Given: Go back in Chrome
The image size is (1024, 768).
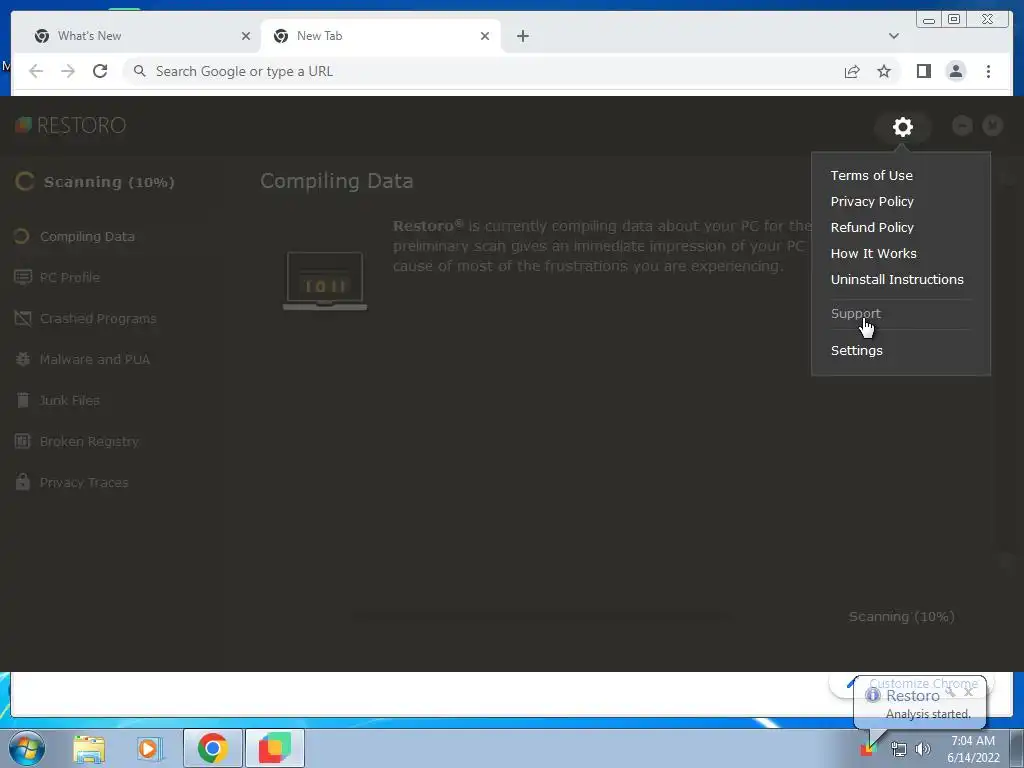Looking at the screenshot, I should [36, 71].
